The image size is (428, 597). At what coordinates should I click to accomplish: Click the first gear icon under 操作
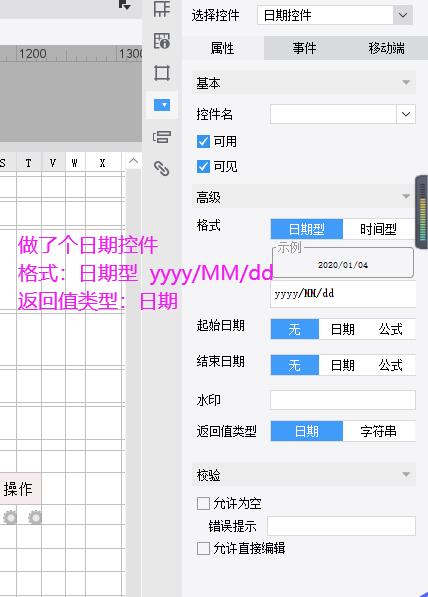click(x=10, y=517)
